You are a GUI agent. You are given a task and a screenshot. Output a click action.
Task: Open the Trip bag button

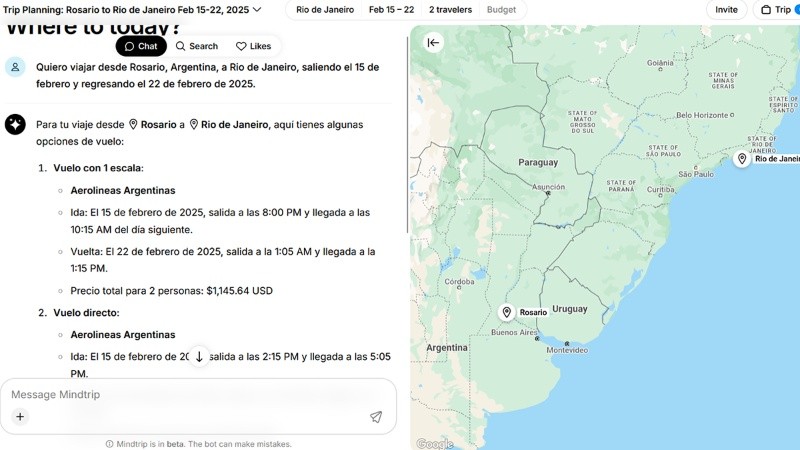tap(779, 10)
